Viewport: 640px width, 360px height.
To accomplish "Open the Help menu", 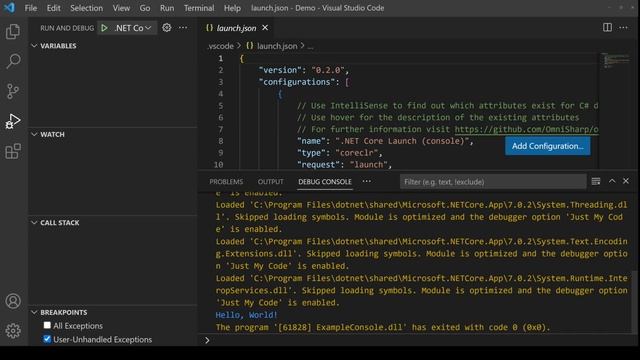I will (232, 8).
